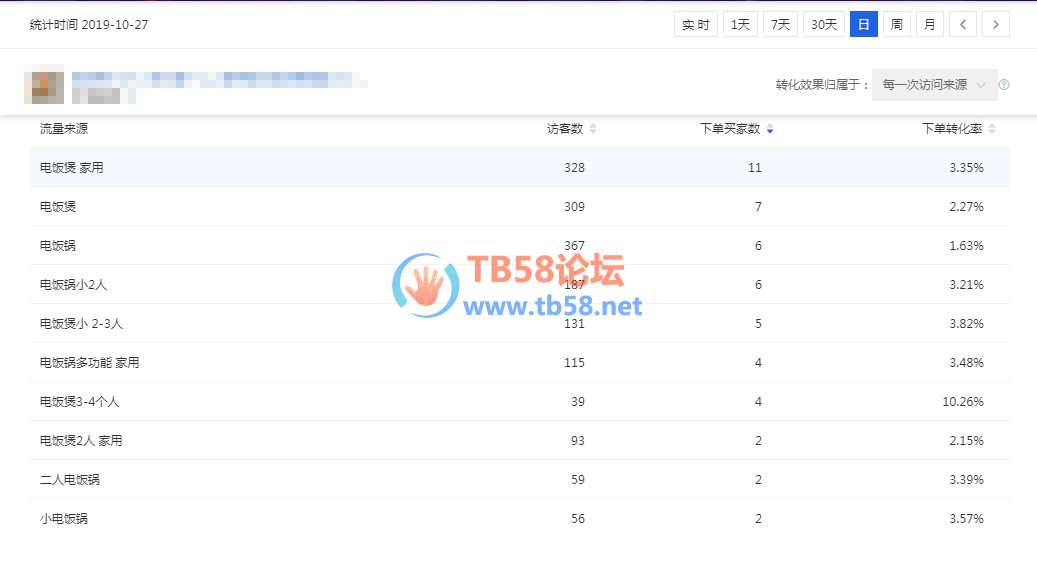Switch to 周 weekly view
Viewport: 1037px width, 572px height.
[897, 25]
